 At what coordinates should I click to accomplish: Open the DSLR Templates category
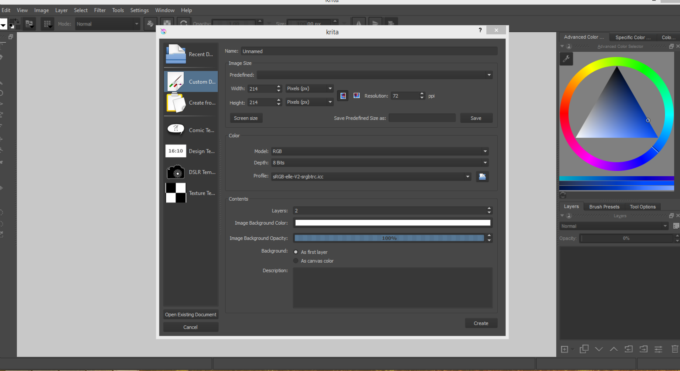click(191, 172)
